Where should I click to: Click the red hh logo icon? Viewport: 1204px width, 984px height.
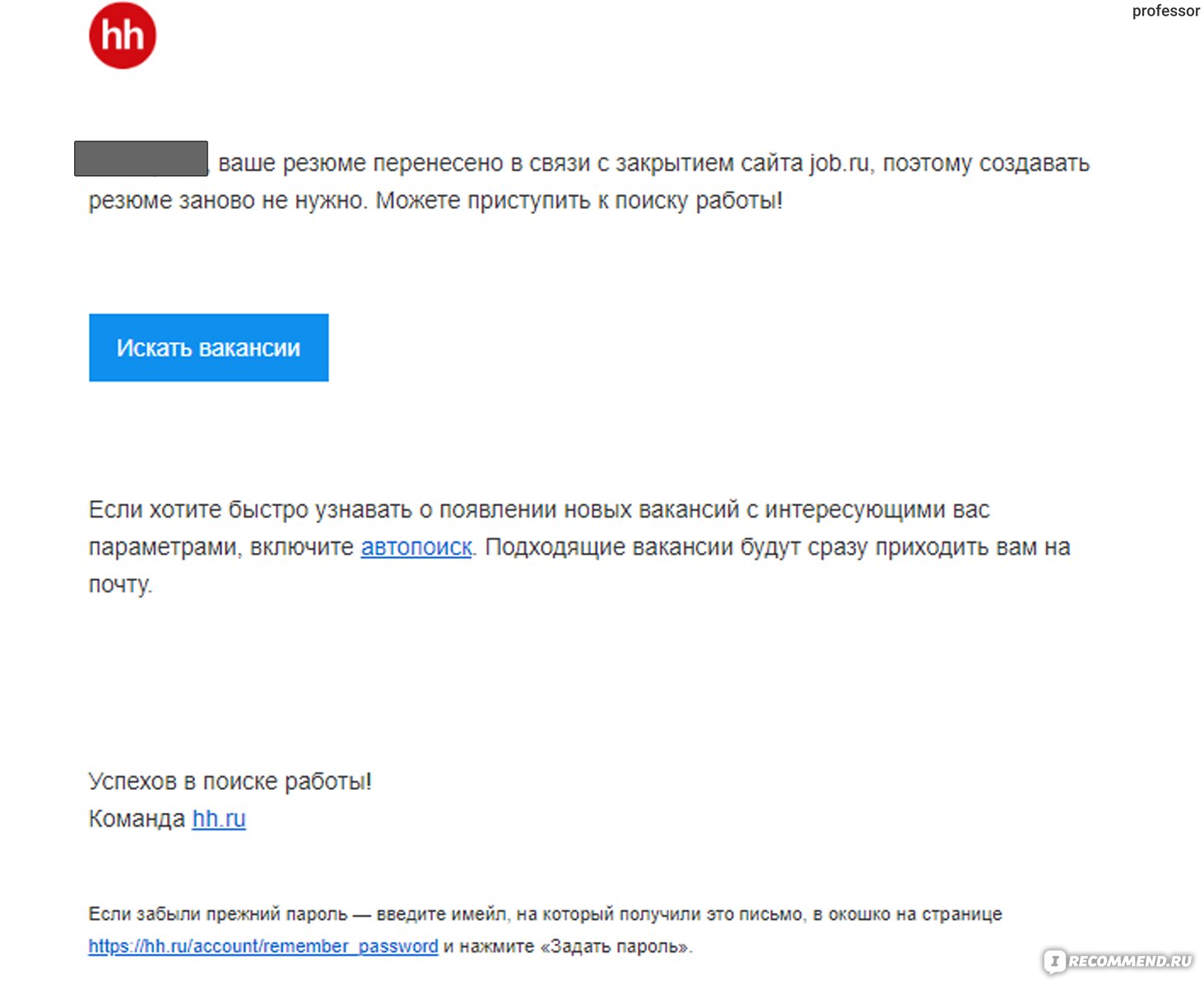point(123,35)
